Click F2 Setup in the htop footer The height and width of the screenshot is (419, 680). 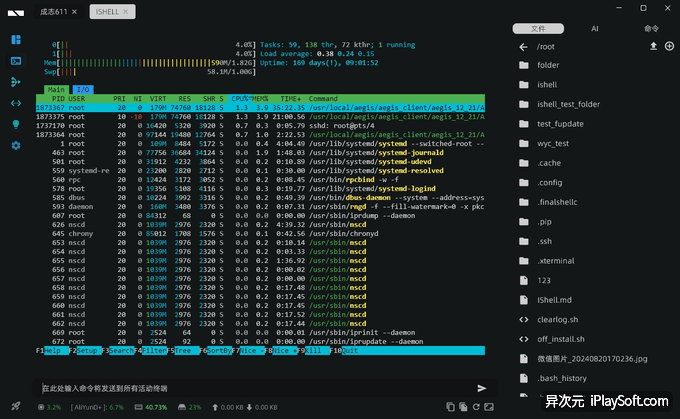[x=85, y=350]
